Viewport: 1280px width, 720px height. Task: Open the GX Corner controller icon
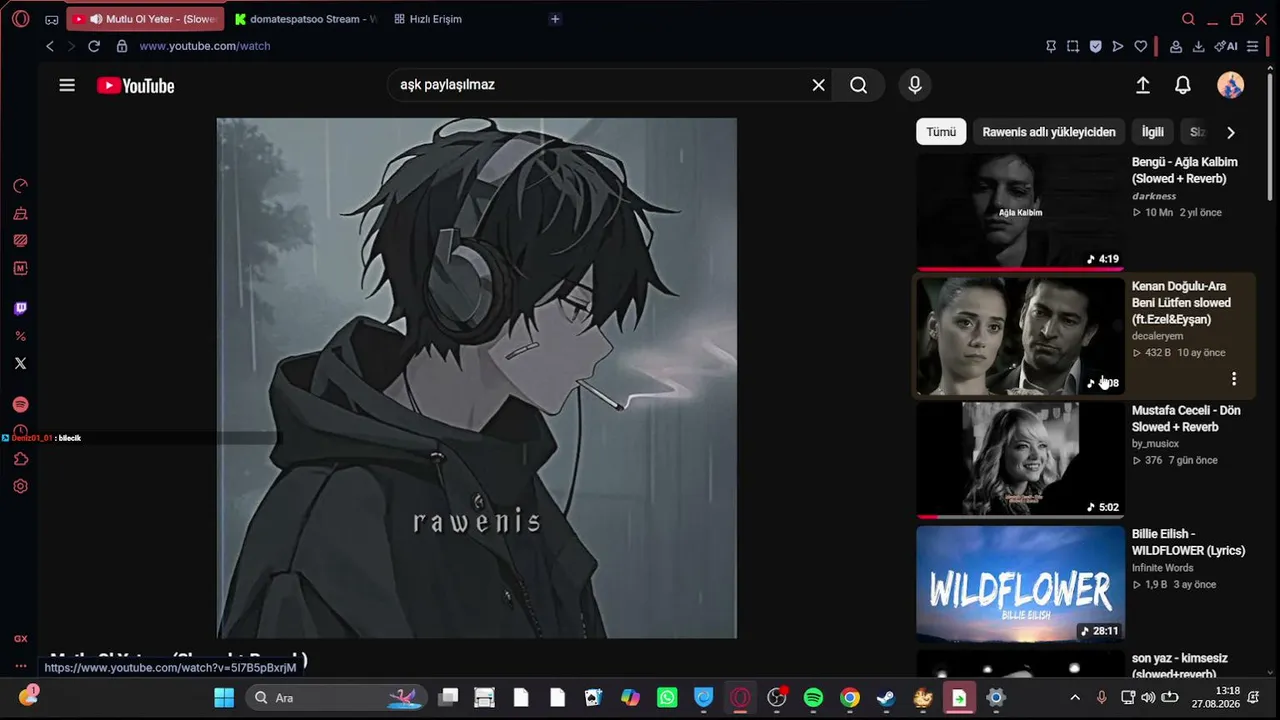(52, 19)
